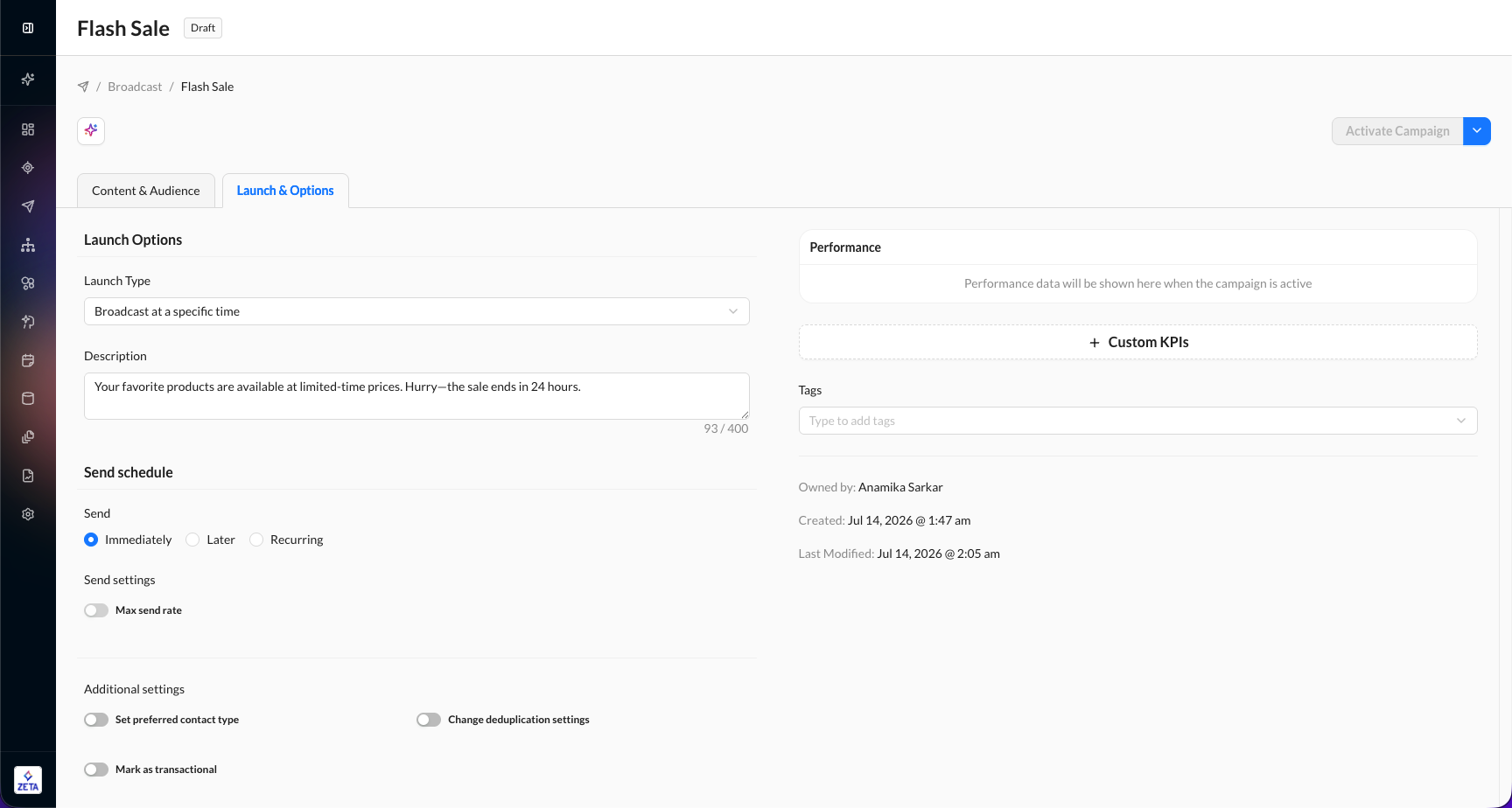Image resolution: width=1512 pixels, height=808 pixels.
Task: Open the Launch Type dropdown
Action: coord(416,311)
